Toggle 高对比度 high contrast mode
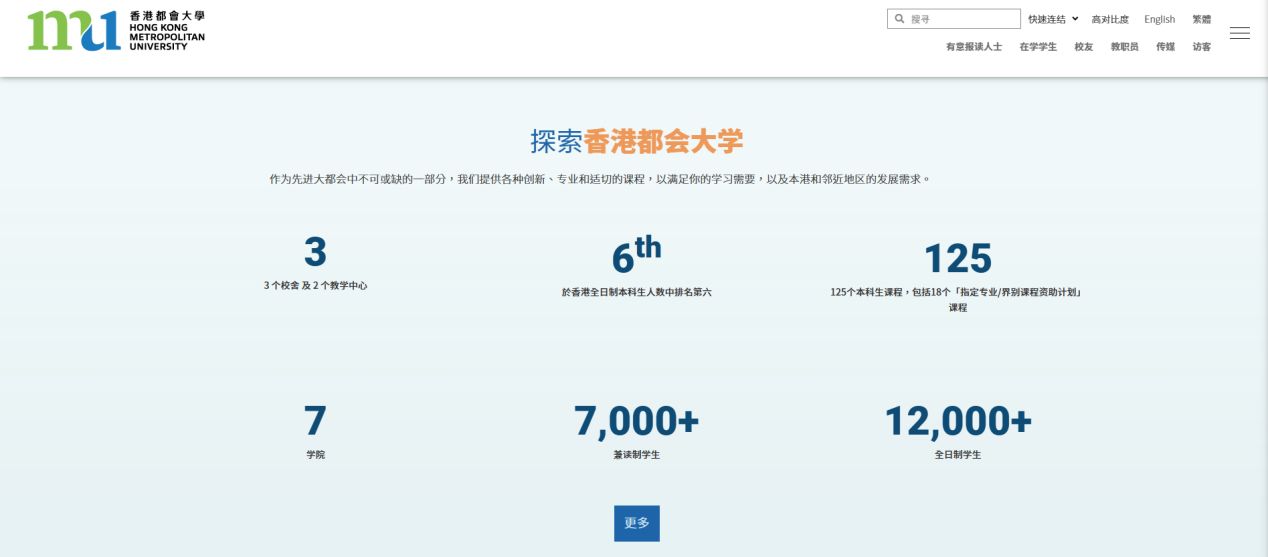This screenshot has height=557, width=1268. click(1110, 19)
